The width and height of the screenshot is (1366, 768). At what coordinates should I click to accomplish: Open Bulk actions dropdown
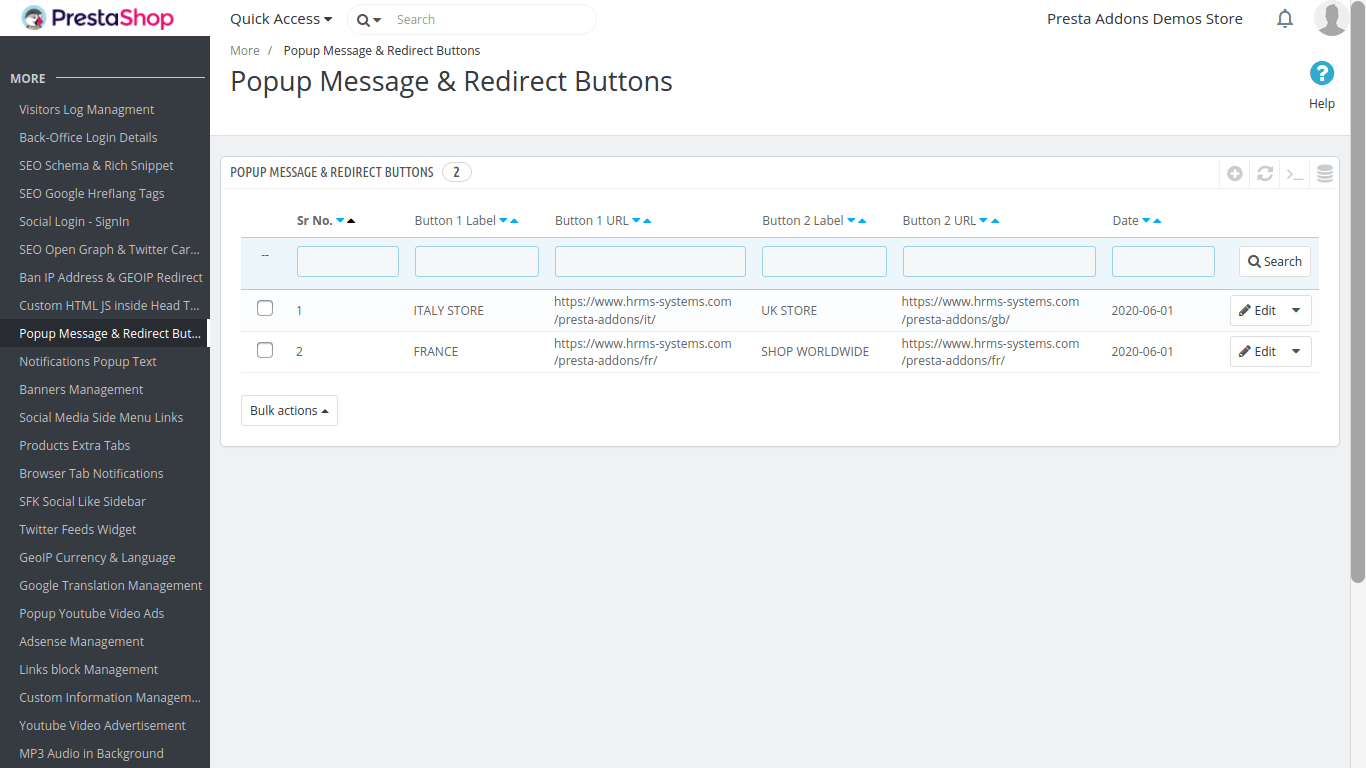(x=289, y=411)
